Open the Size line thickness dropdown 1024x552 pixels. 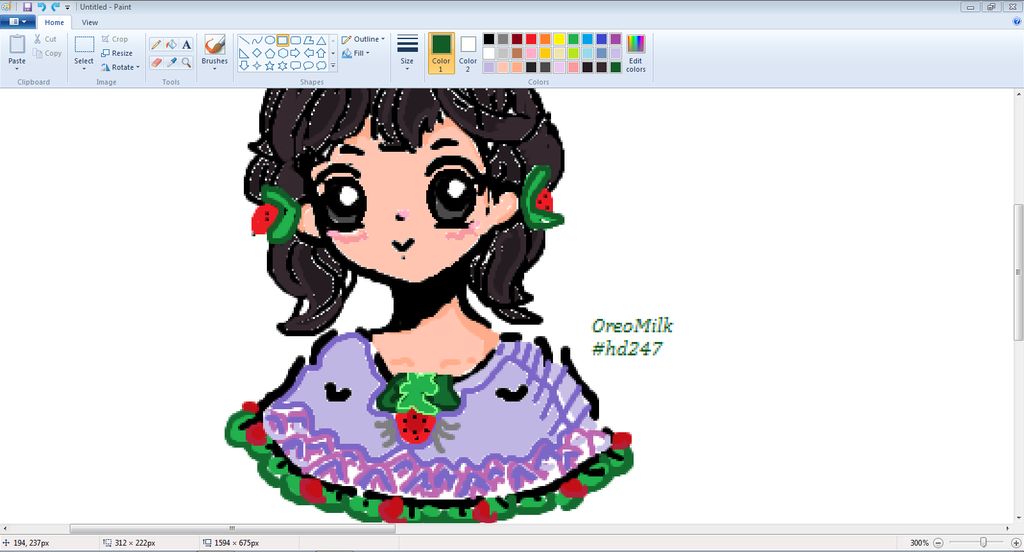pyautogui.click(x=407, y=52)
